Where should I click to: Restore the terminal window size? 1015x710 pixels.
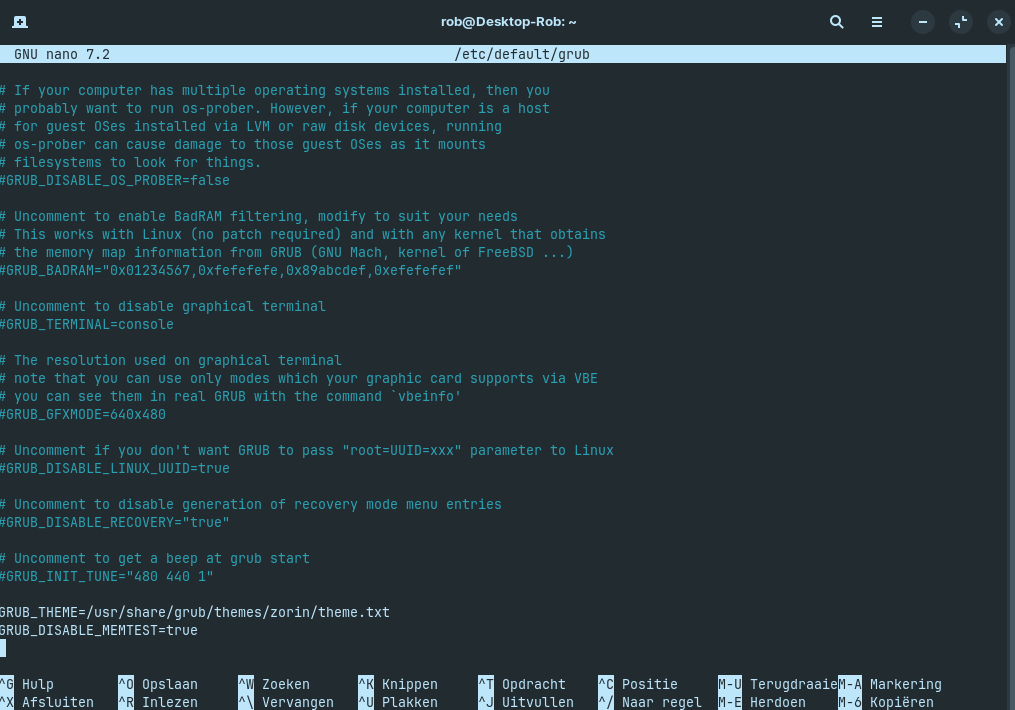coord(961,22)
